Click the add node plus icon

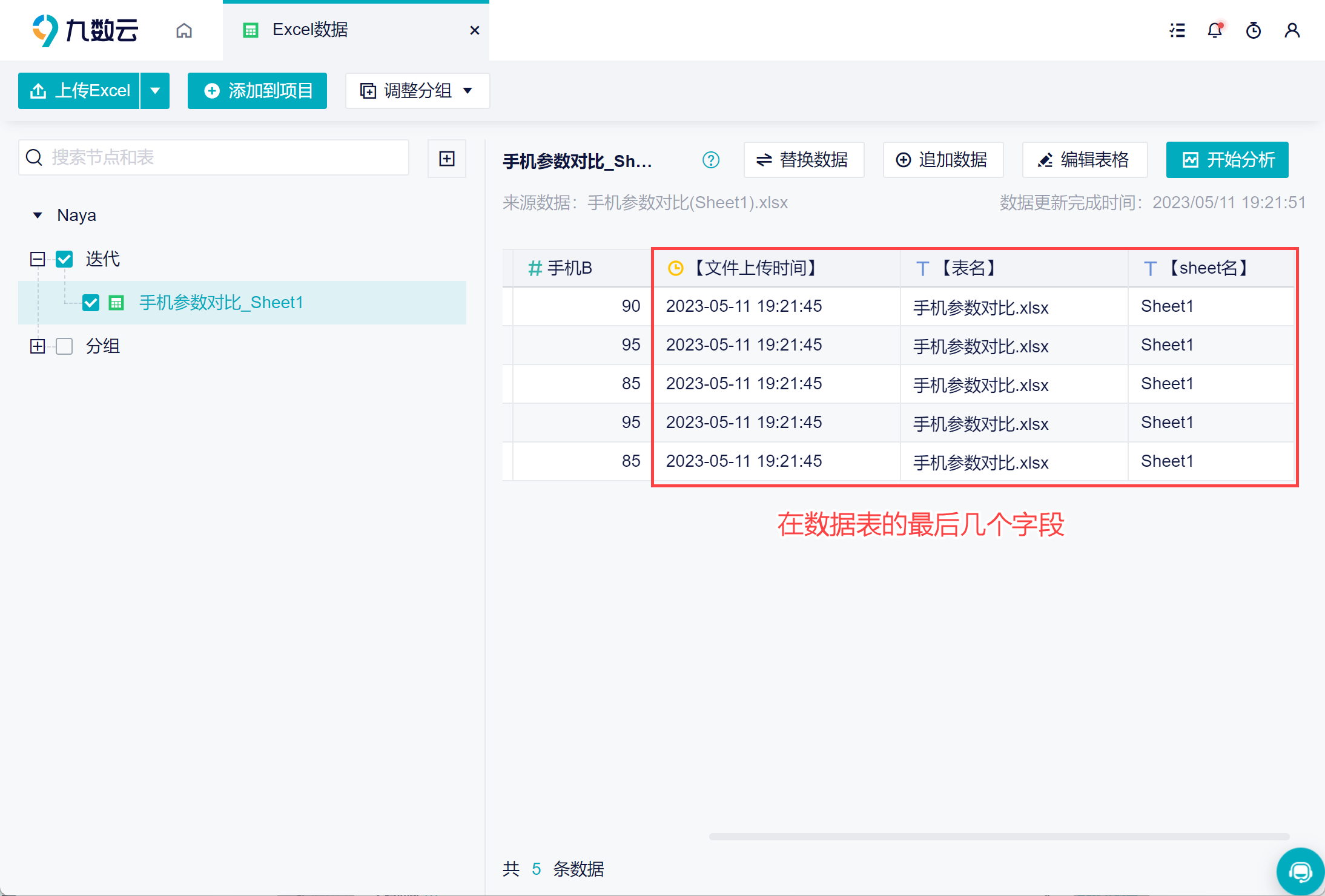point(447,159)
